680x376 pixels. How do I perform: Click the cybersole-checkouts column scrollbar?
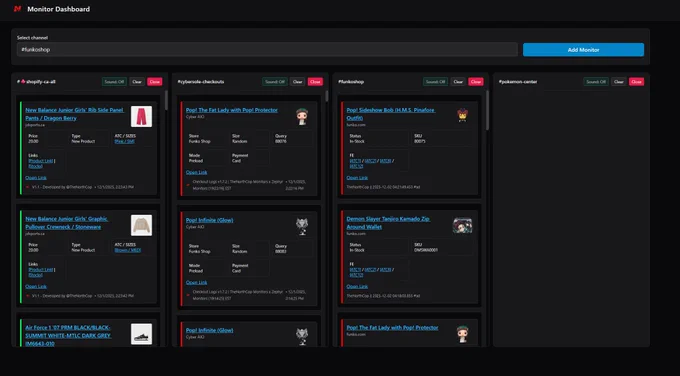pos(327,96)
